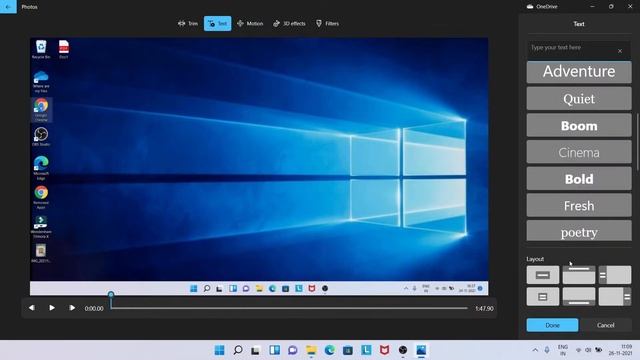Open Task View from the taskbar
Screen dimensions: 640x360
[x=256, y=350]
